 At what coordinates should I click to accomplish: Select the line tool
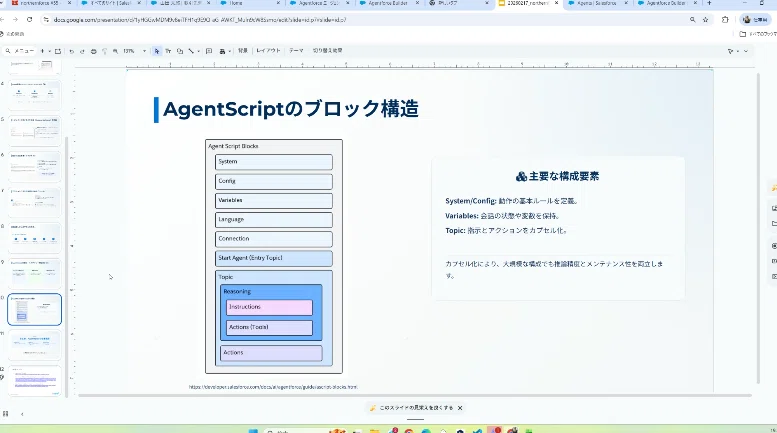click(x=191, y=51)
